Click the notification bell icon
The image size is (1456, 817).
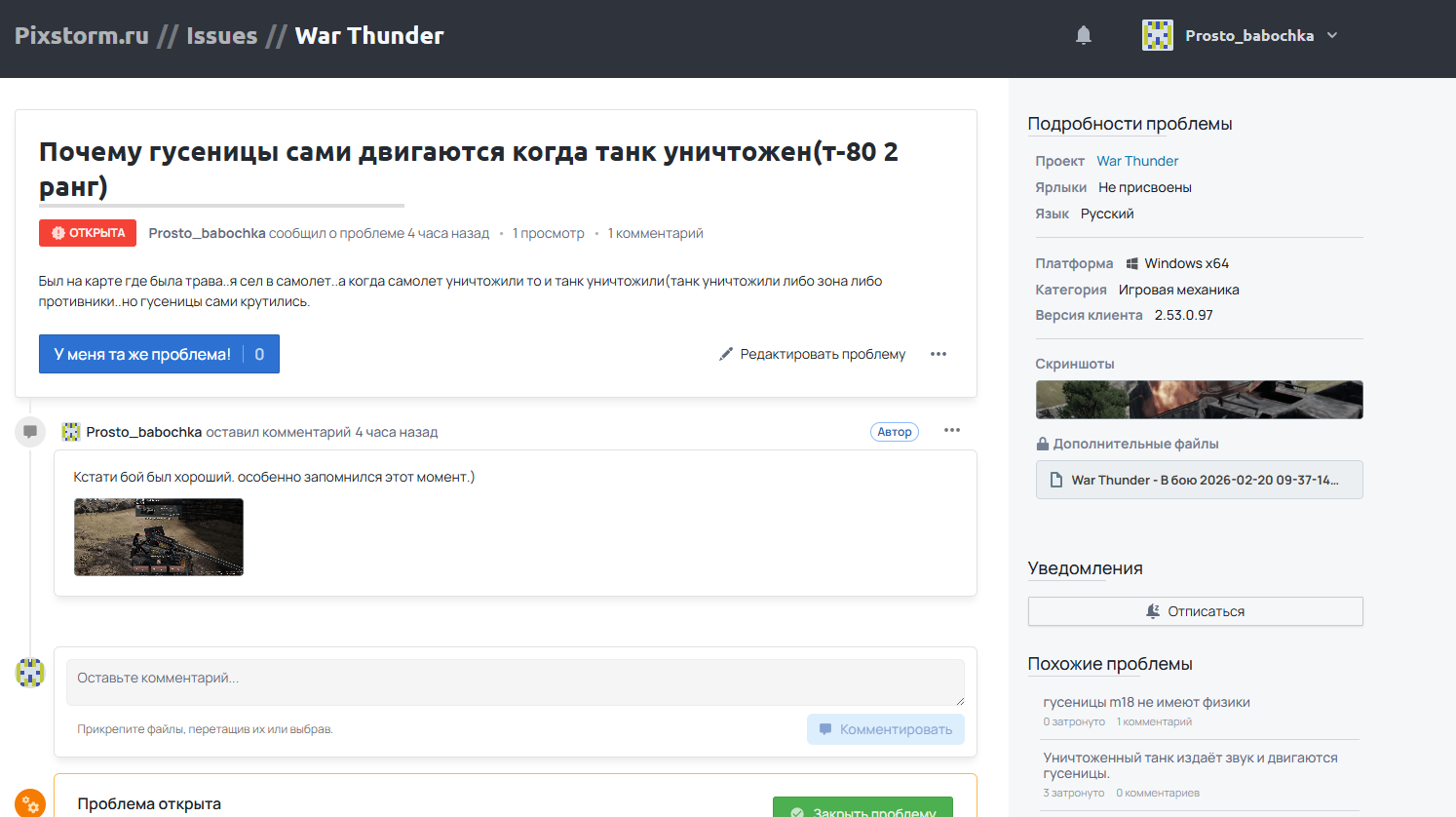(x=1083, y=36)
